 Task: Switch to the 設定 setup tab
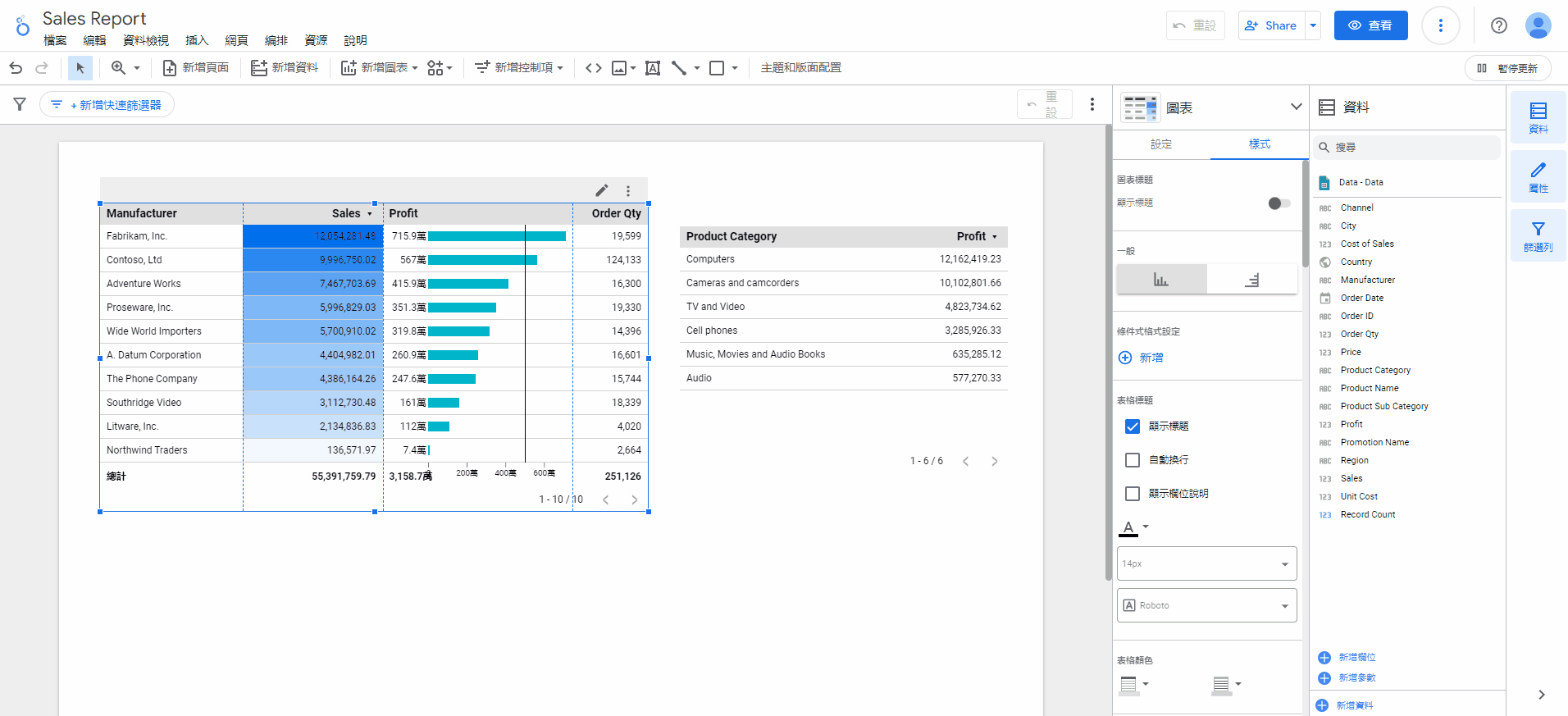[x=1161, y=144]
